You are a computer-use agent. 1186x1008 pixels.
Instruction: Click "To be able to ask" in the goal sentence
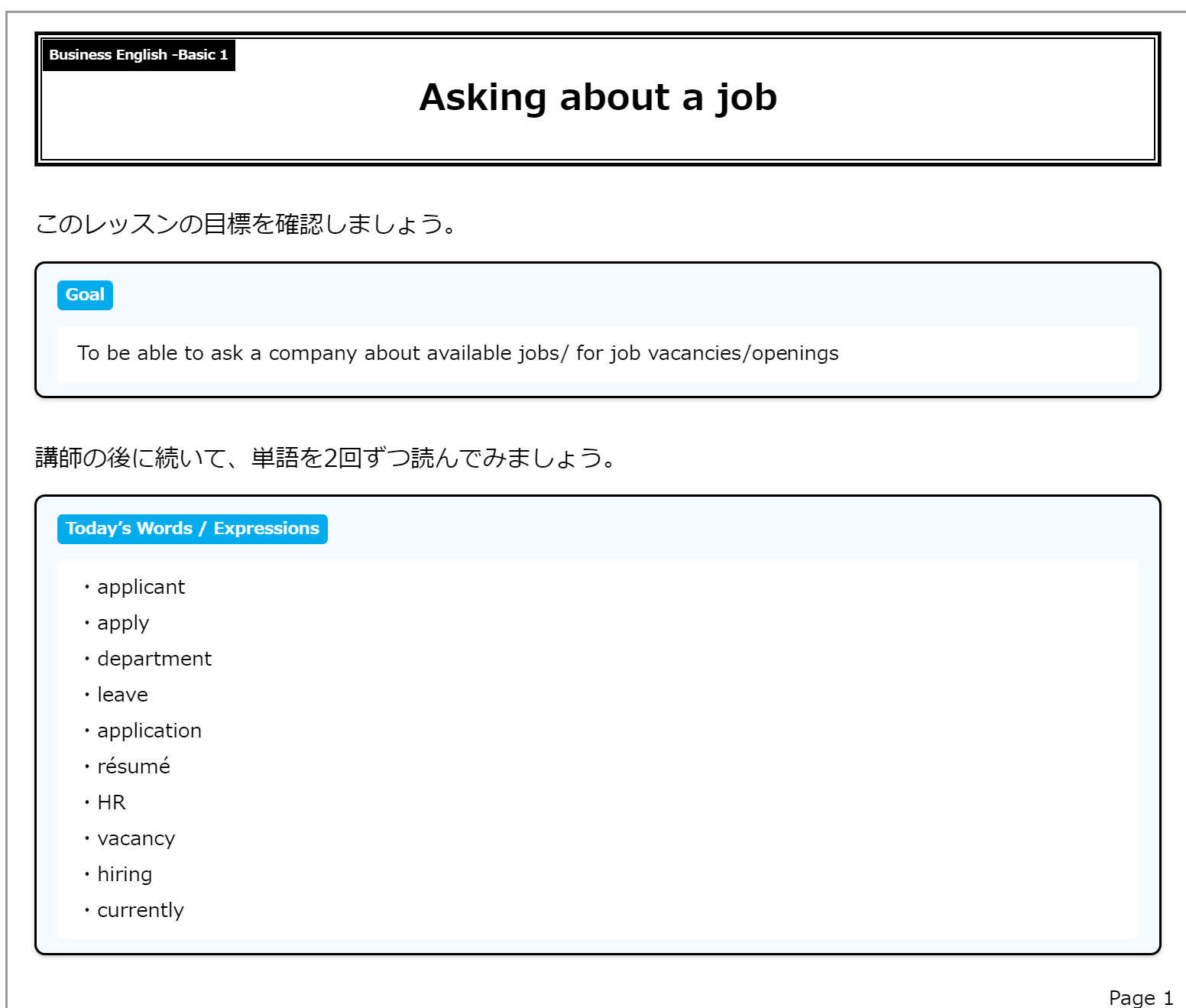pyautogui.click(x=160, y=353)
